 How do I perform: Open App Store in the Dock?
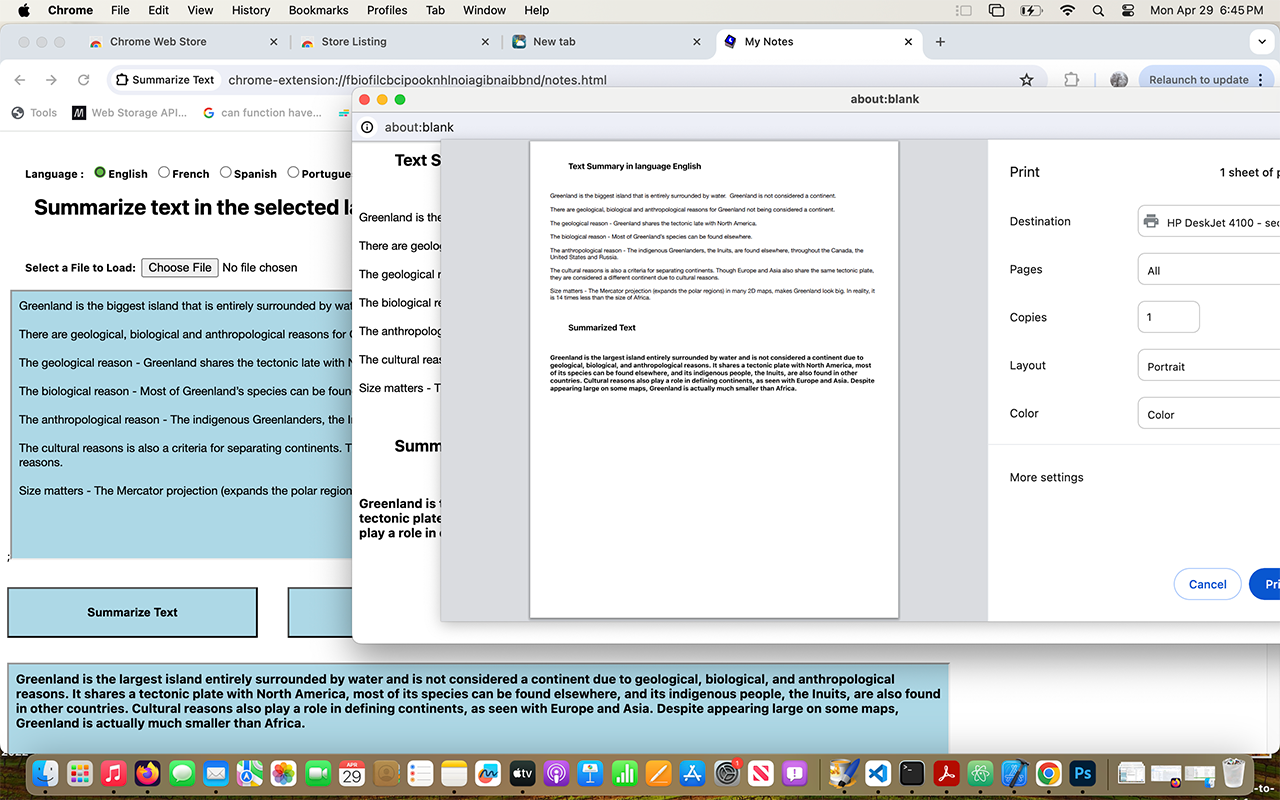click(692, 773)
